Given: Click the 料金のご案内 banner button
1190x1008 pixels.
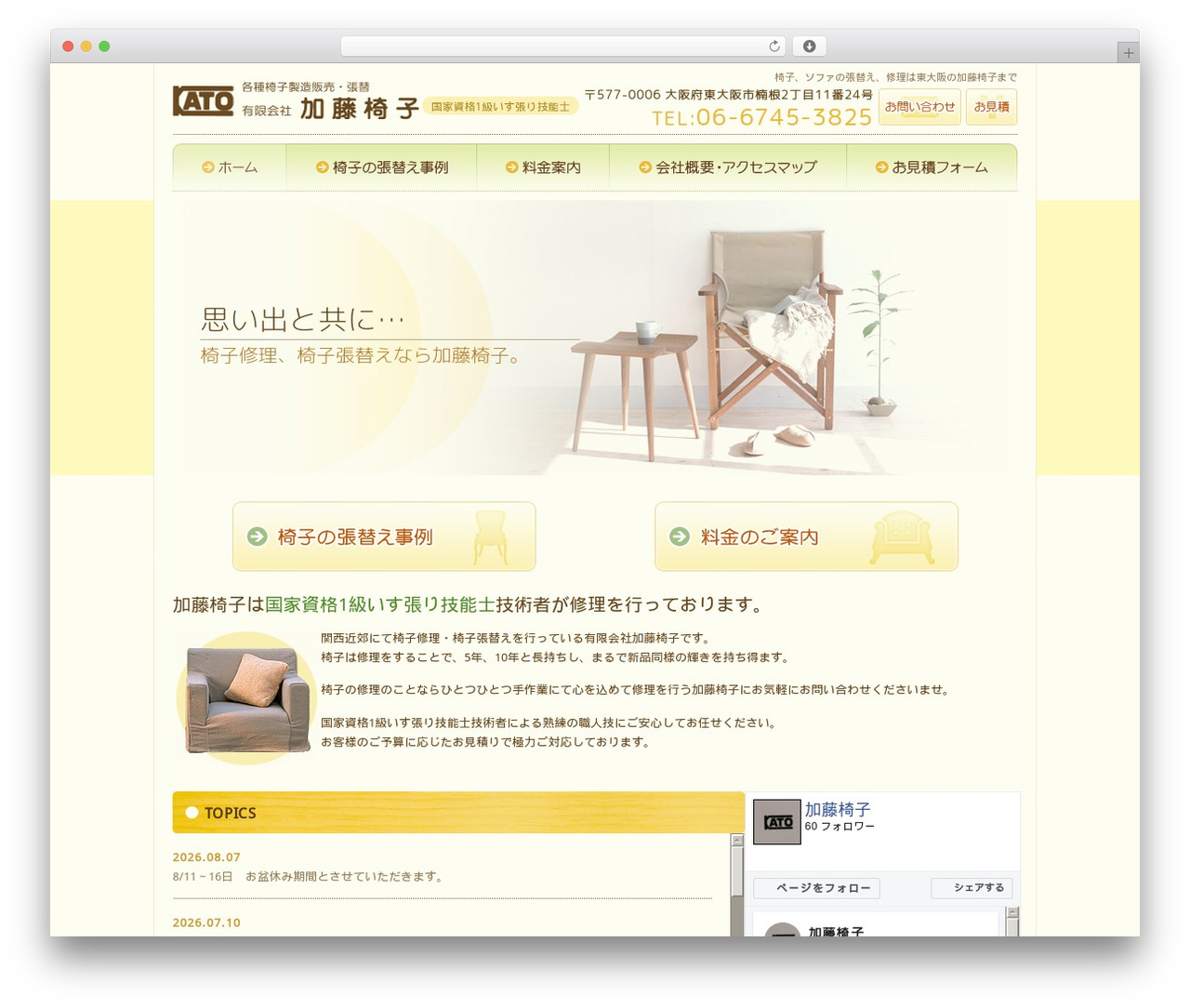Looking at the screenshot, I should 806,537.
